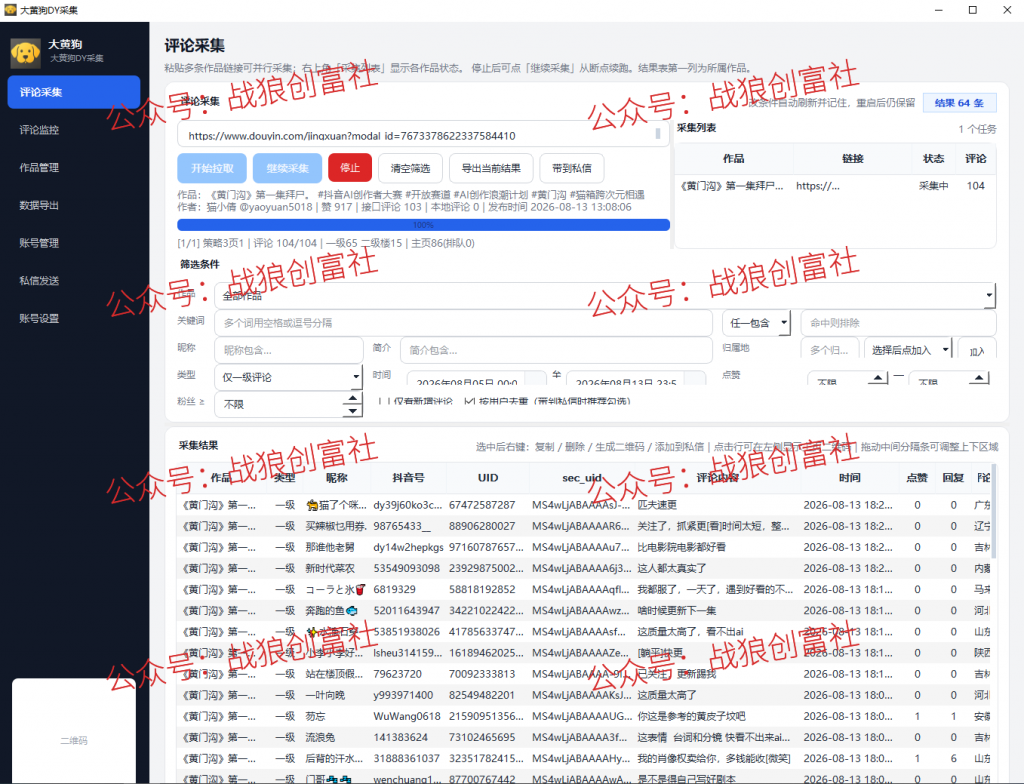Click the yellow dog app logo in sidebar
The image size is (1024, 784).
[x=25, y=53]
